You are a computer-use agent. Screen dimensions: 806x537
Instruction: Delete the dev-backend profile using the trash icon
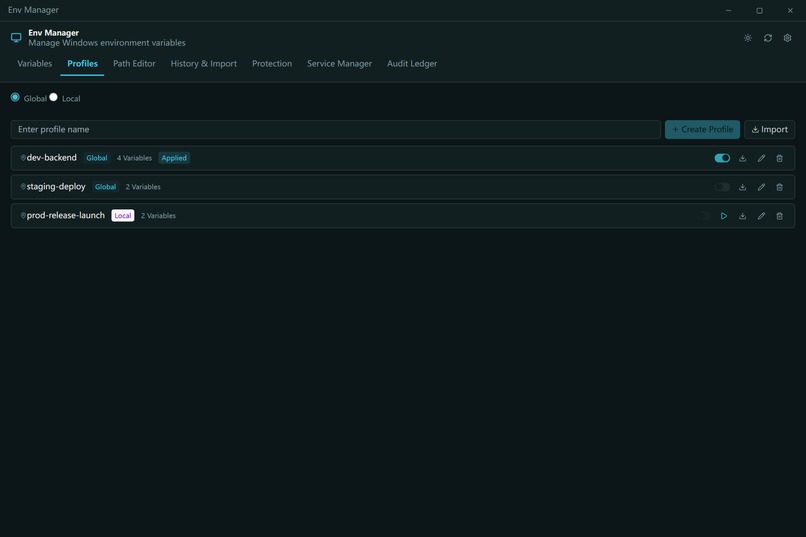[779, 158]
